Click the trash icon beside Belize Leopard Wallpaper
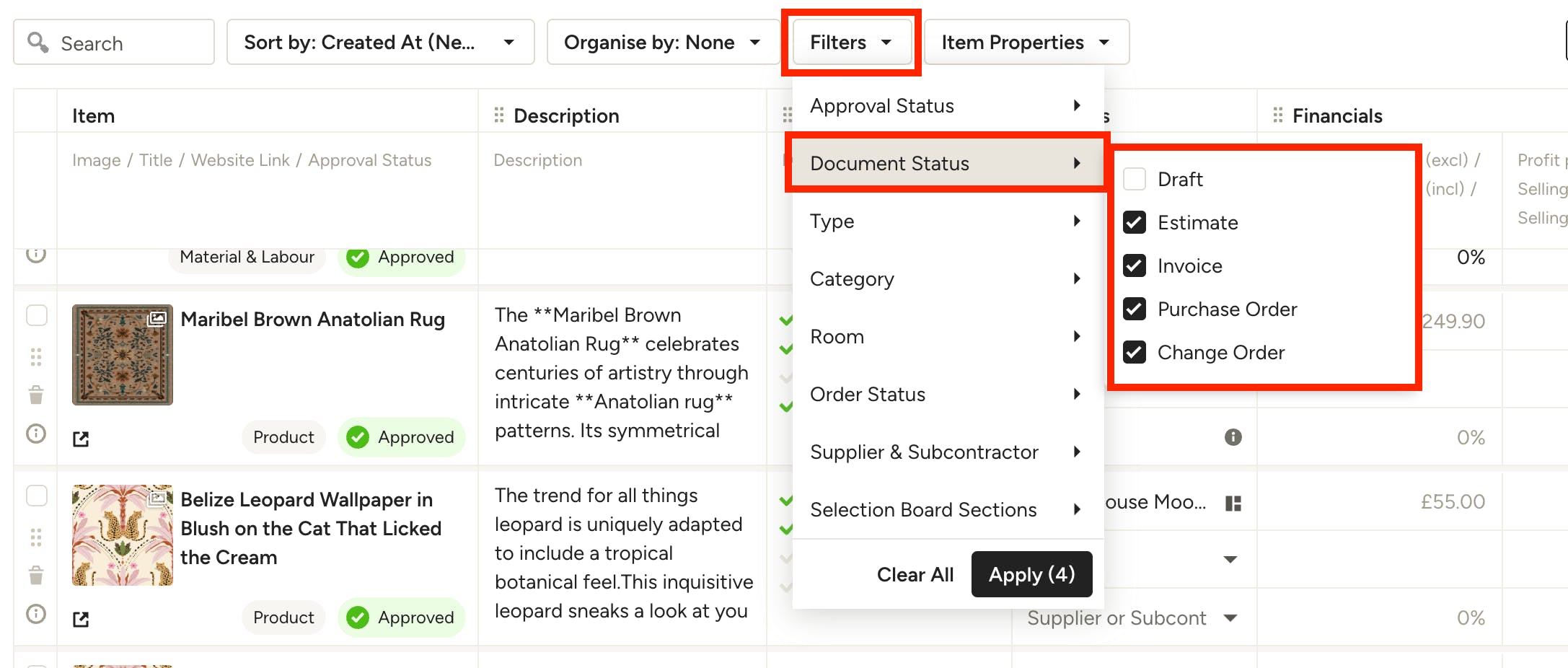This screenshot has height=668, width=1568. (x=36, y=575)
